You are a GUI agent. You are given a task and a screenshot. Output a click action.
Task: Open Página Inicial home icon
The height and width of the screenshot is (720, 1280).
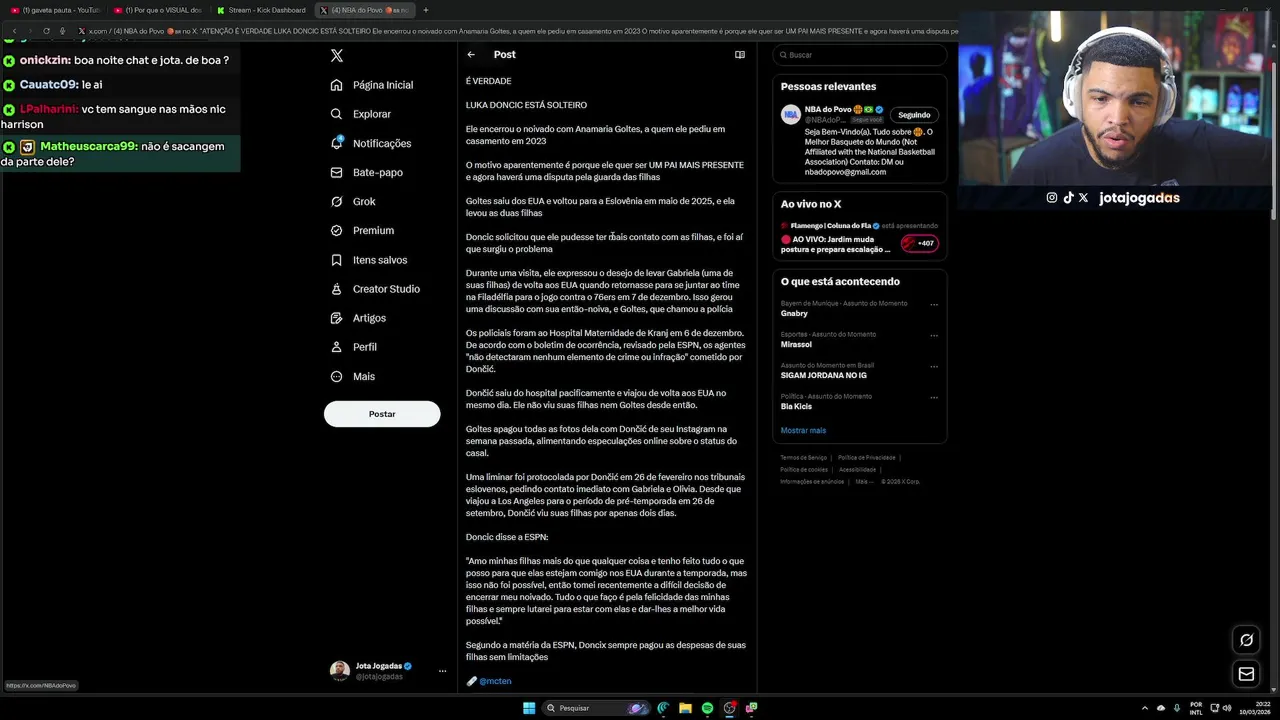[337, 85]
